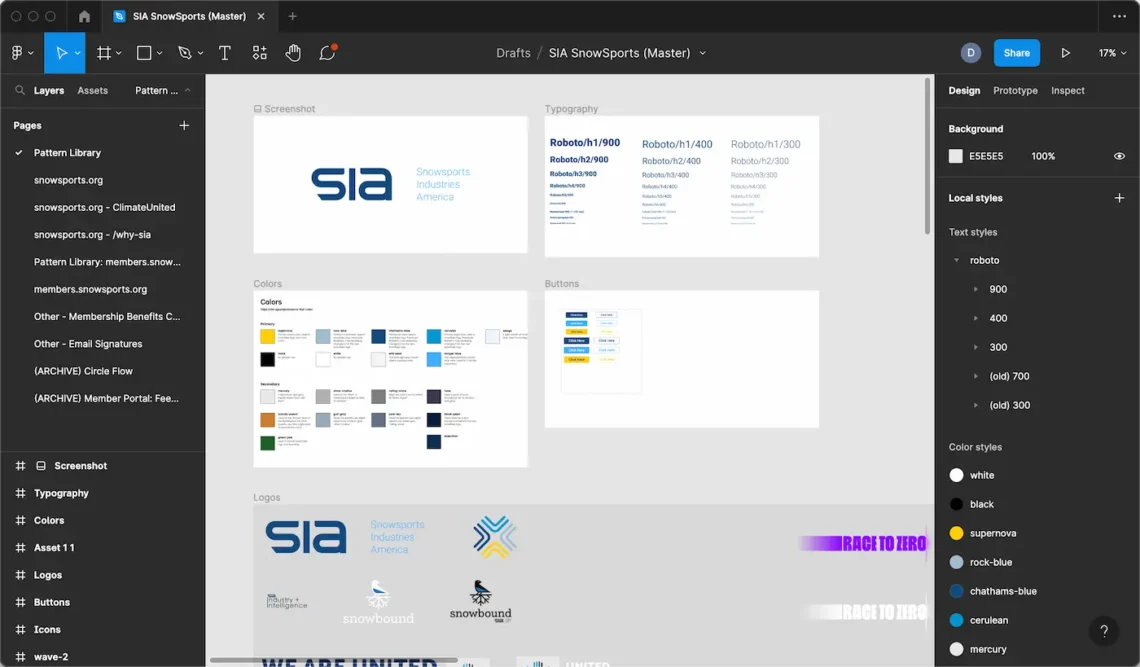Click the Icons layer frame icon
The image size is (1140, 667).
click(x=20, y=629)
